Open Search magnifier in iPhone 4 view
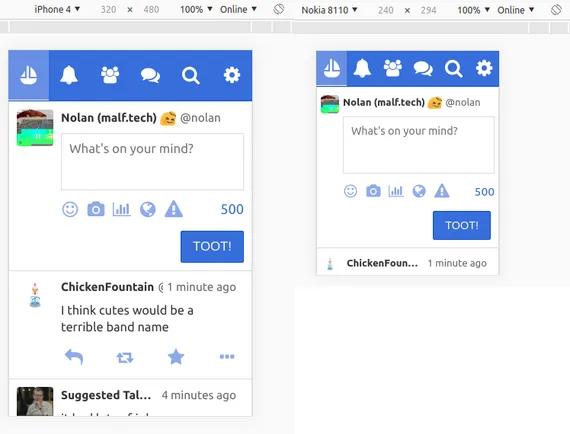570x434 pixels. click(x=191, y=75)
